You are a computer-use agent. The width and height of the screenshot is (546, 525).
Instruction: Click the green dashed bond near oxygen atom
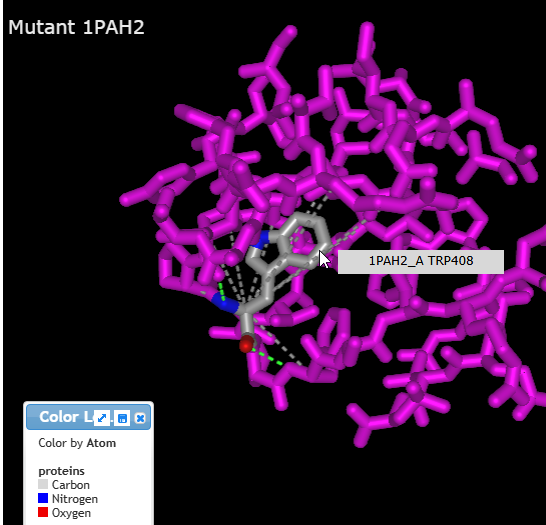click(267, 356)
